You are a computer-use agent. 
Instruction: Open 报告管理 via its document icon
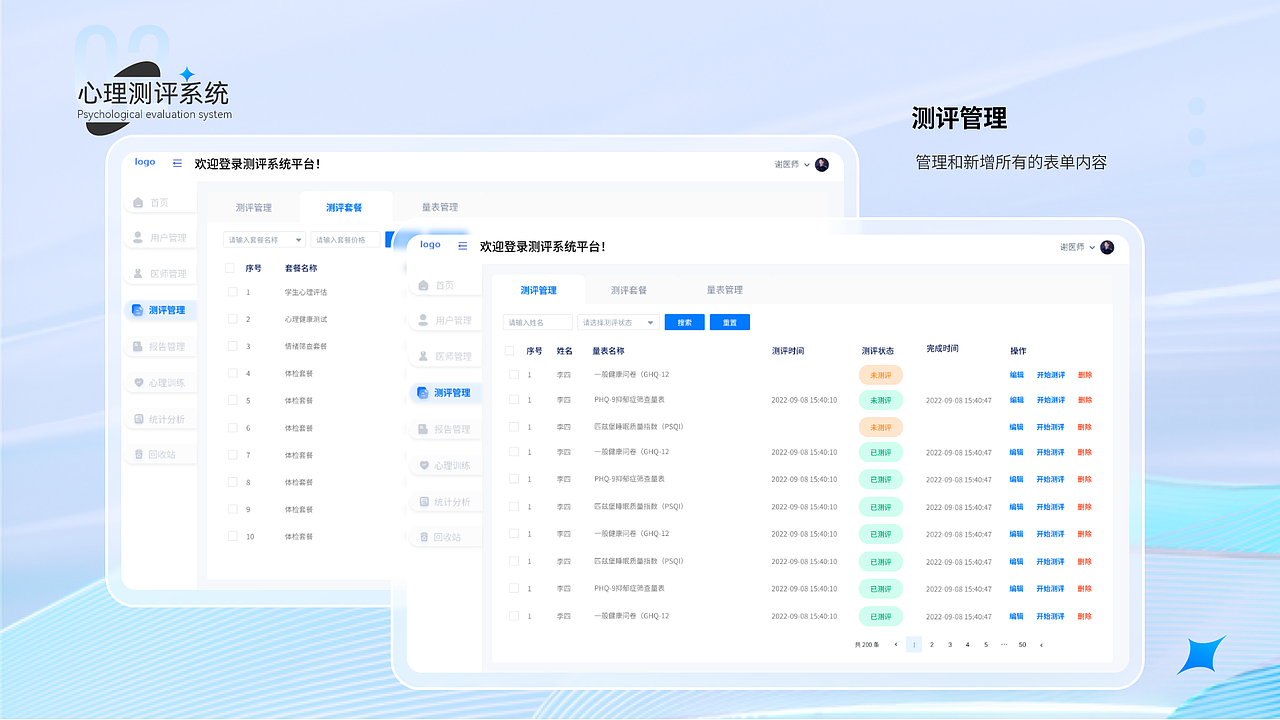424,428
